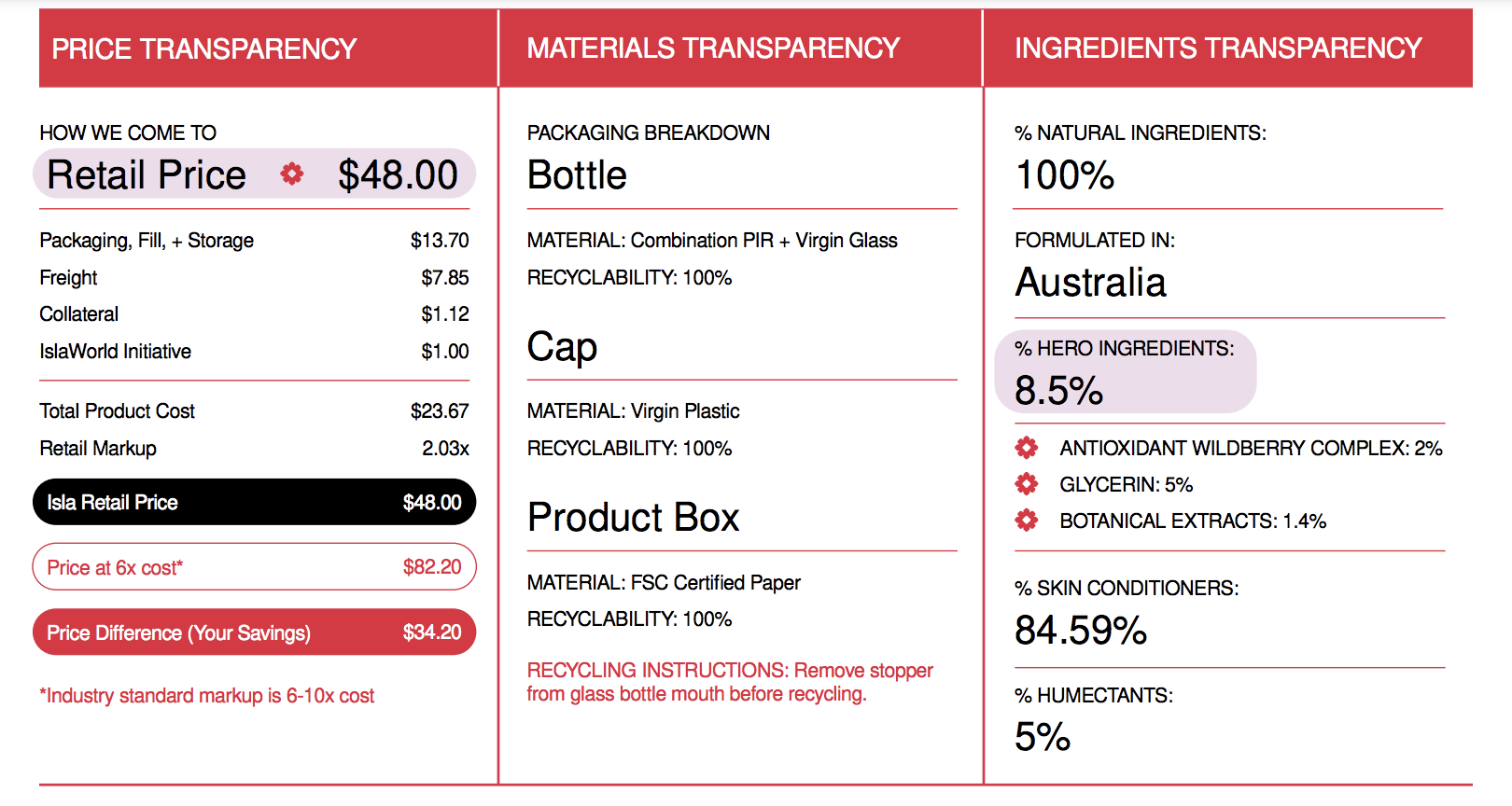Click the black Isla Retail Price bar
The image size is (1512, 806).
point(254,502)
